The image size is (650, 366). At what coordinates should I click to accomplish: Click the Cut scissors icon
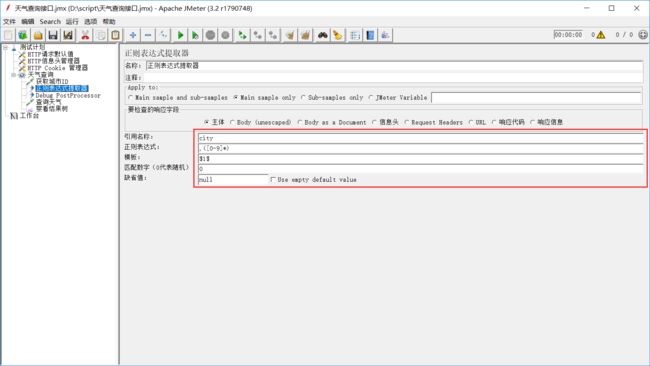point(85,35)
